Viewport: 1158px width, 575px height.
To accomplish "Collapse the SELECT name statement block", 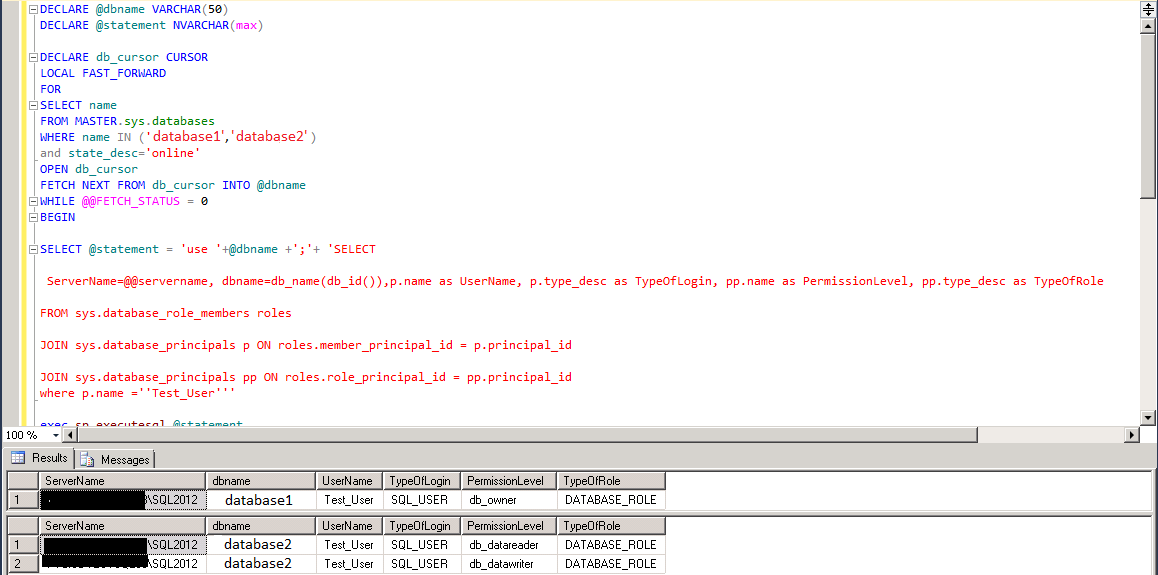I will click(x=32, y=106).
